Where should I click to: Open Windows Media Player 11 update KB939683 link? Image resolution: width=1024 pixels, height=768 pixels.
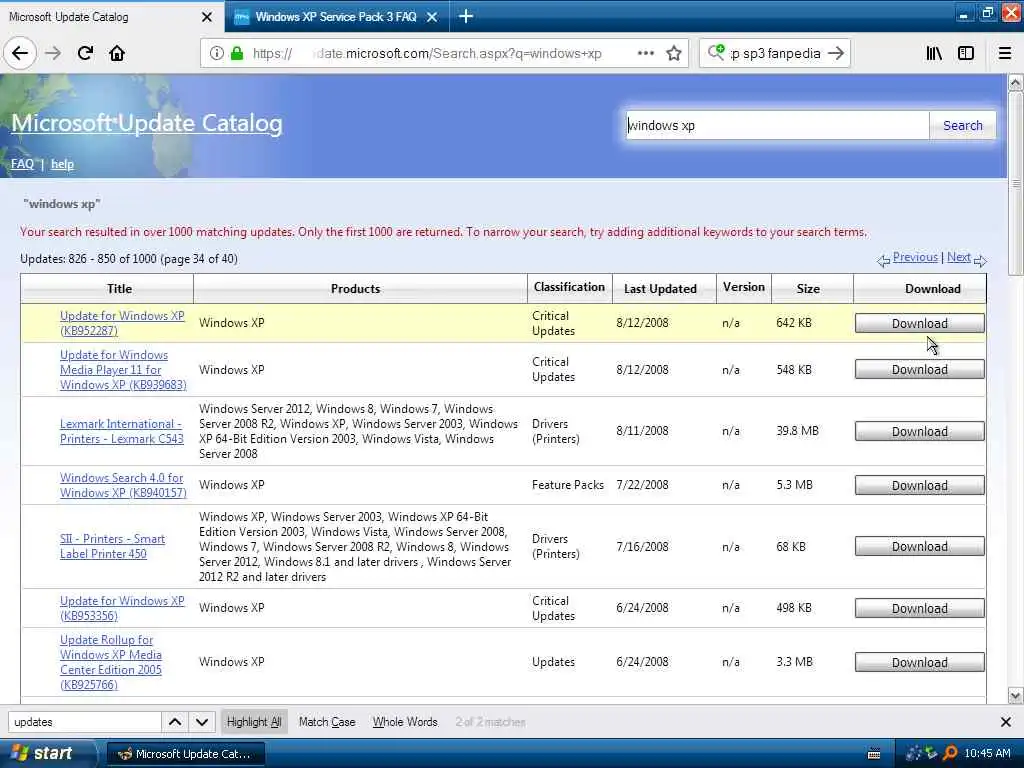tap(123, 370)
